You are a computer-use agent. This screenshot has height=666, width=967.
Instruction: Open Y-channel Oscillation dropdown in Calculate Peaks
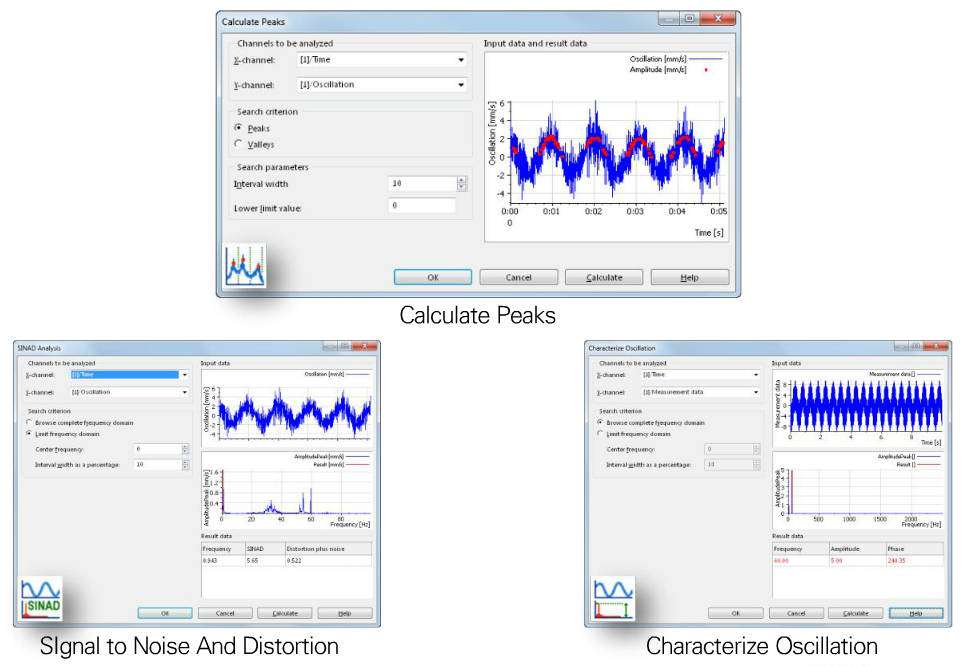[461, 85]
